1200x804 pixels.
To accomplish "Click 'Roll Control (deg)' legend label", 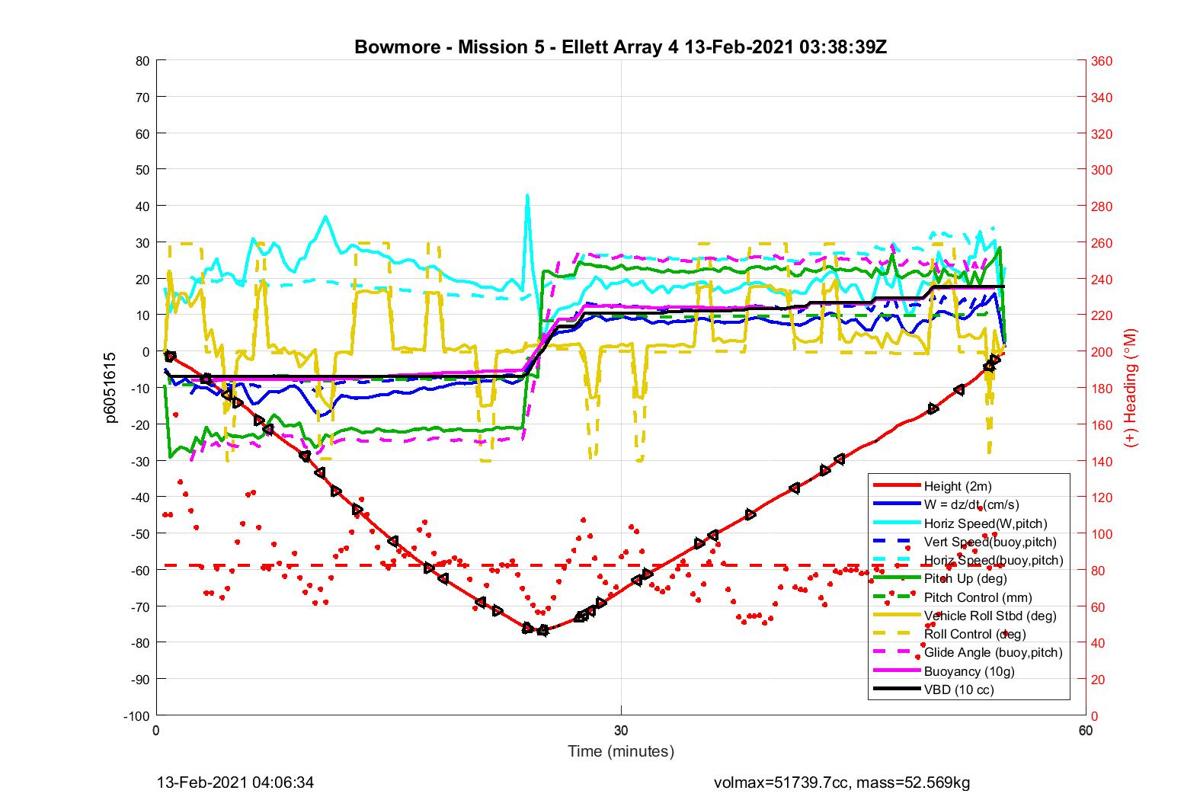I will point(976,634).
